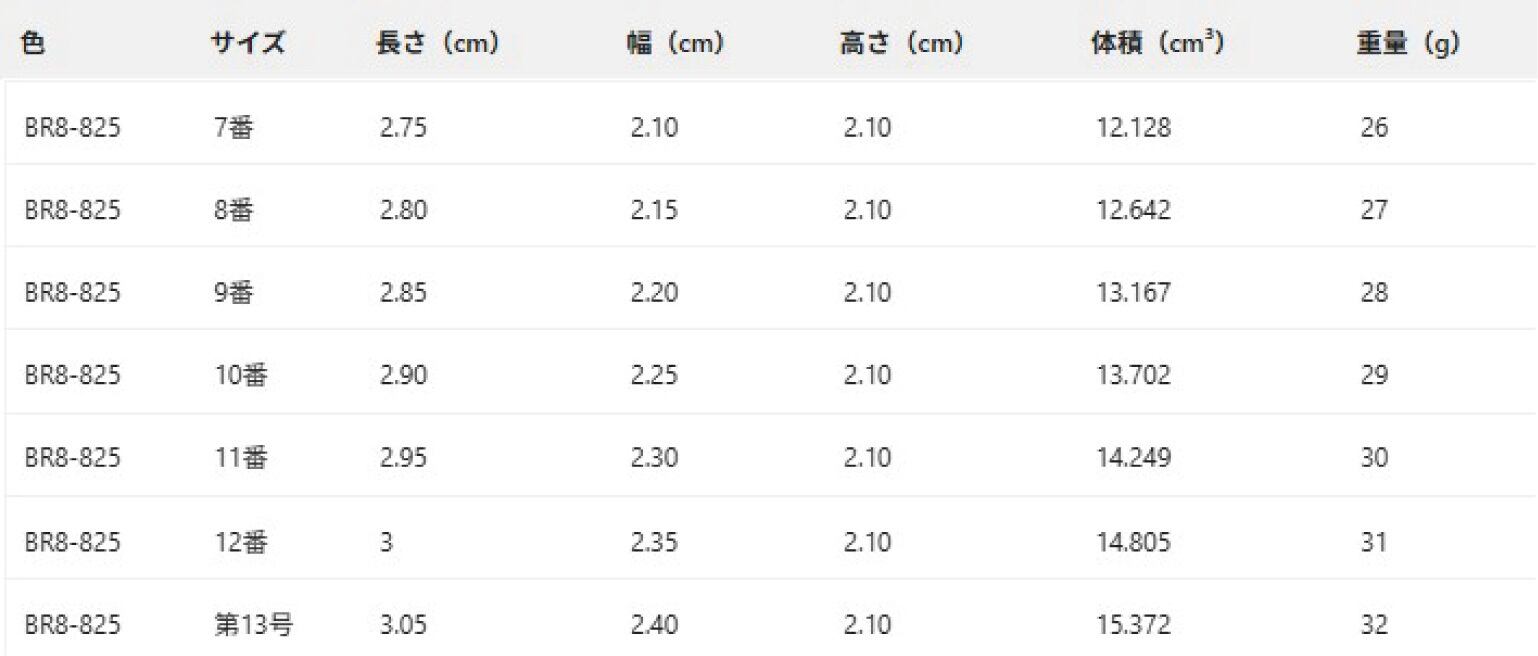Click the 体積 (cm³) column header
The width and height of the screenshot is (1538, 656).
[x=1157, y=44]
